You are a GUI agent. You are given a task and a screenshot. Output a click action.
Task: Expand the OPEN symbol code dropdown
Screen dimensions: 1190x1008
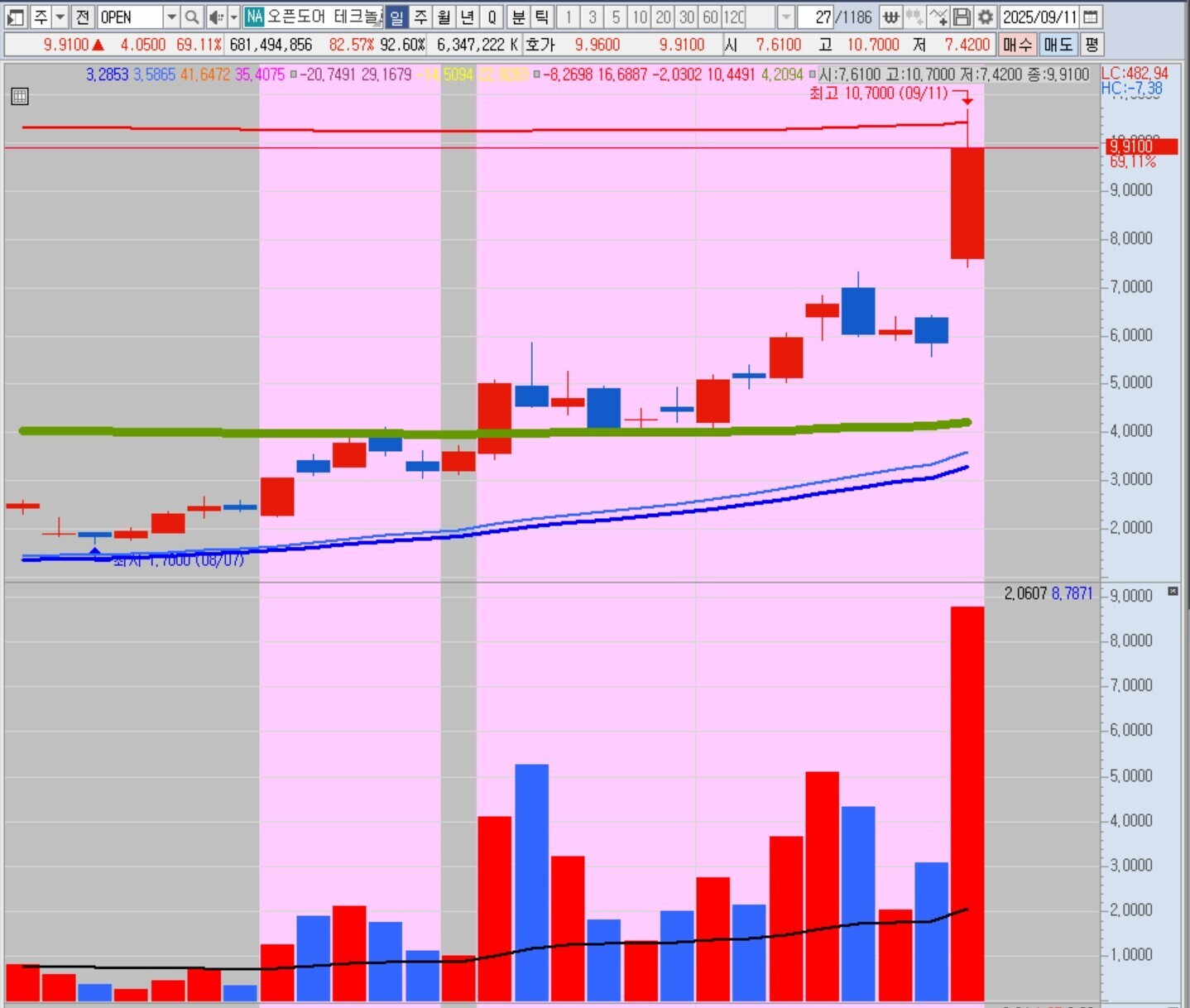tap(171, 17)
